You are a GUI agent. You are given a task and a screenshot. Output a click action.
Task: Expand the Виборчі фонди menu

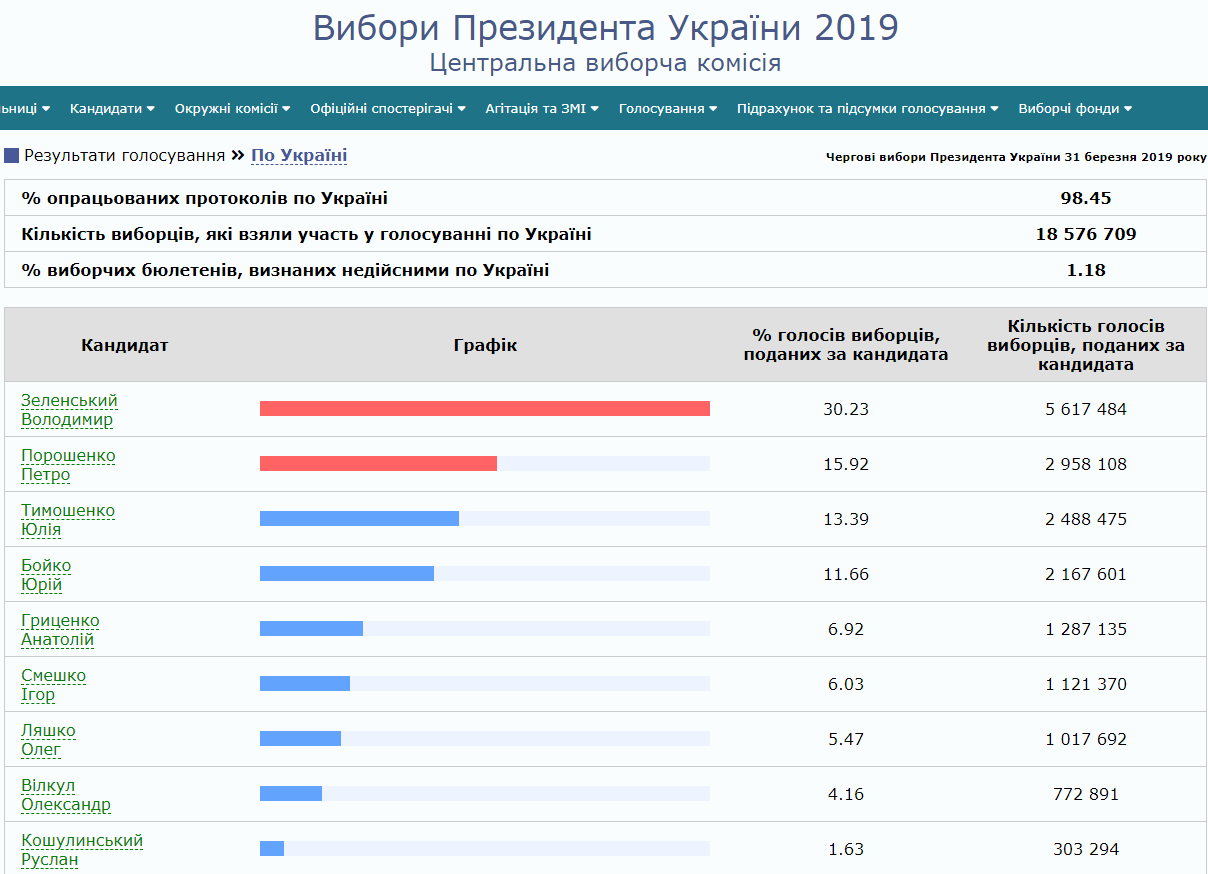(1075, 109)
